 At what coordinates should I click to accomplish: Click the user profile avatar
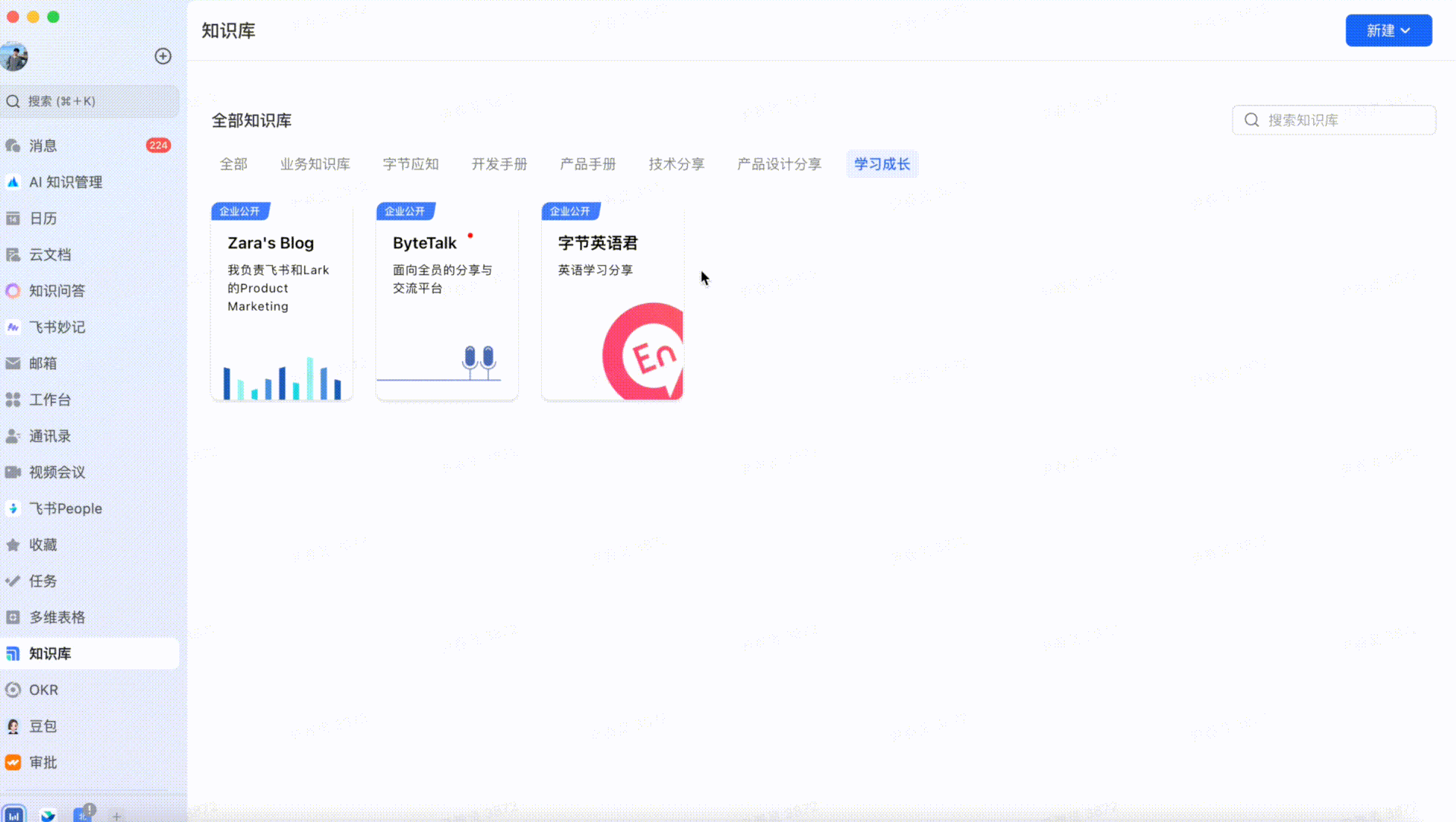click(14, 56)
